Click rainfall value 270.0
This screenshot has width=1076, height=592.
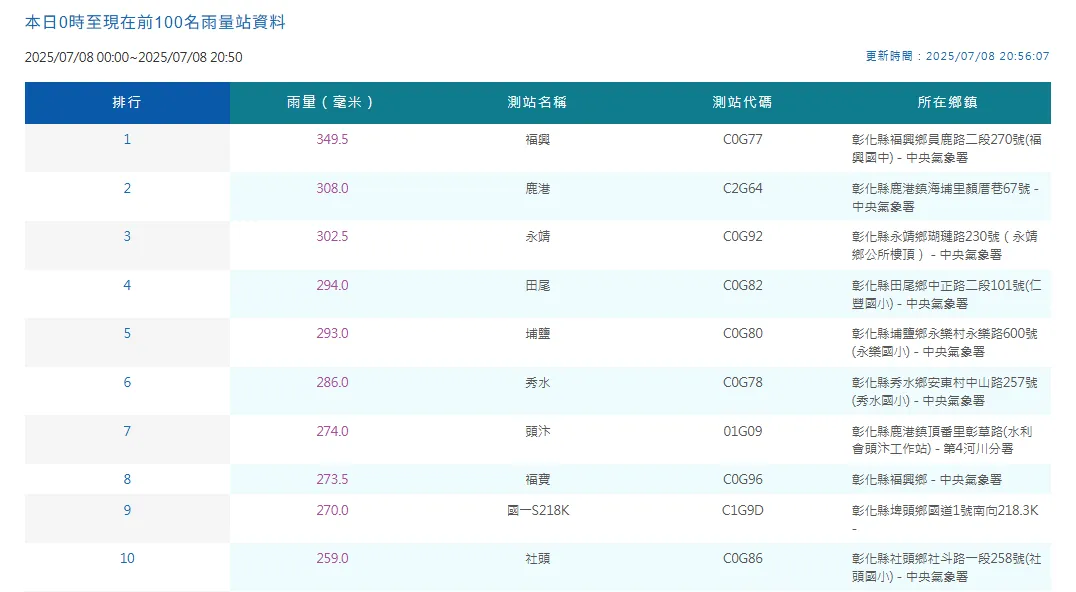(x=332, y=510)
